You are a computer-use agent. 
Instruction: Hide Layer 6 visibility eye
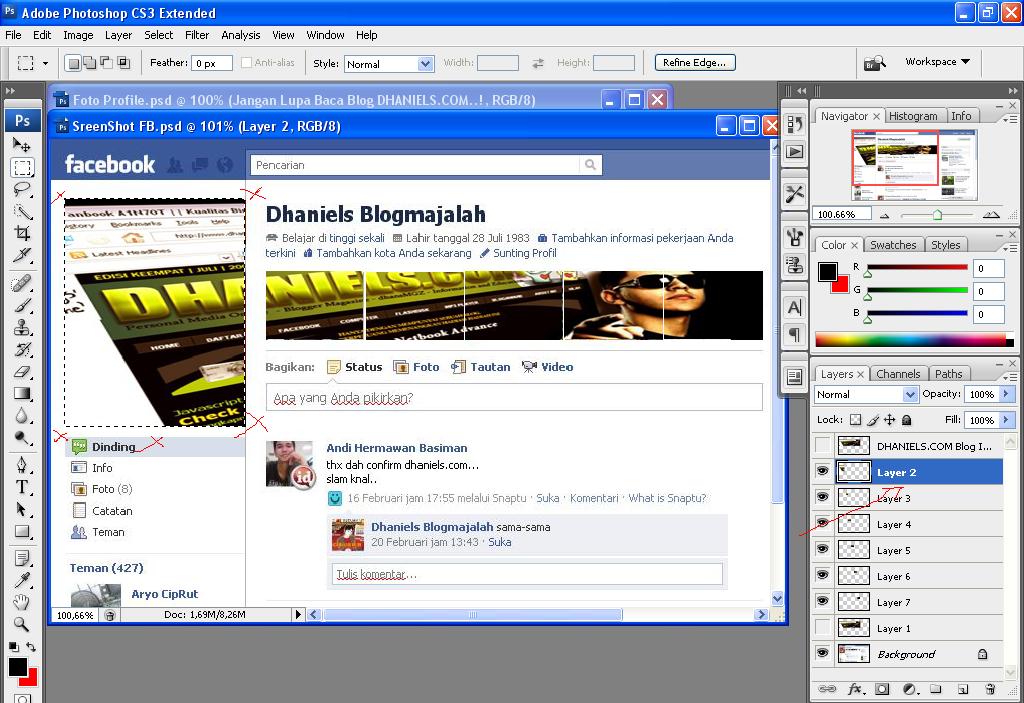(x=823, y=575)
